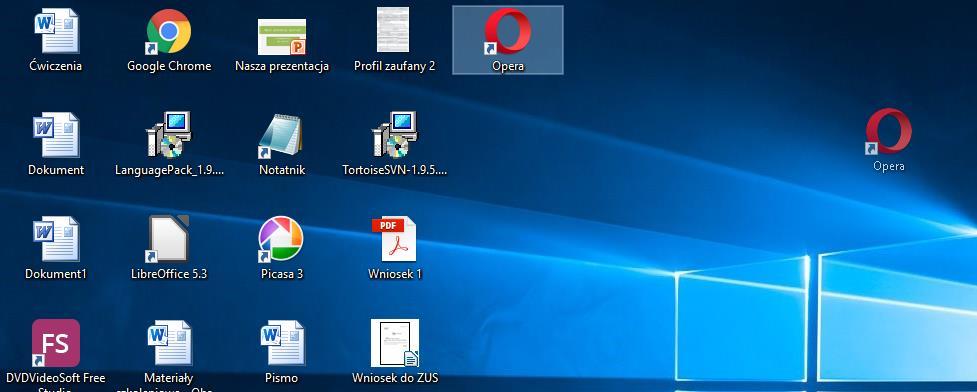Select the TortoiseSVN-1.9.5 installer icon

tap(394, 135)
